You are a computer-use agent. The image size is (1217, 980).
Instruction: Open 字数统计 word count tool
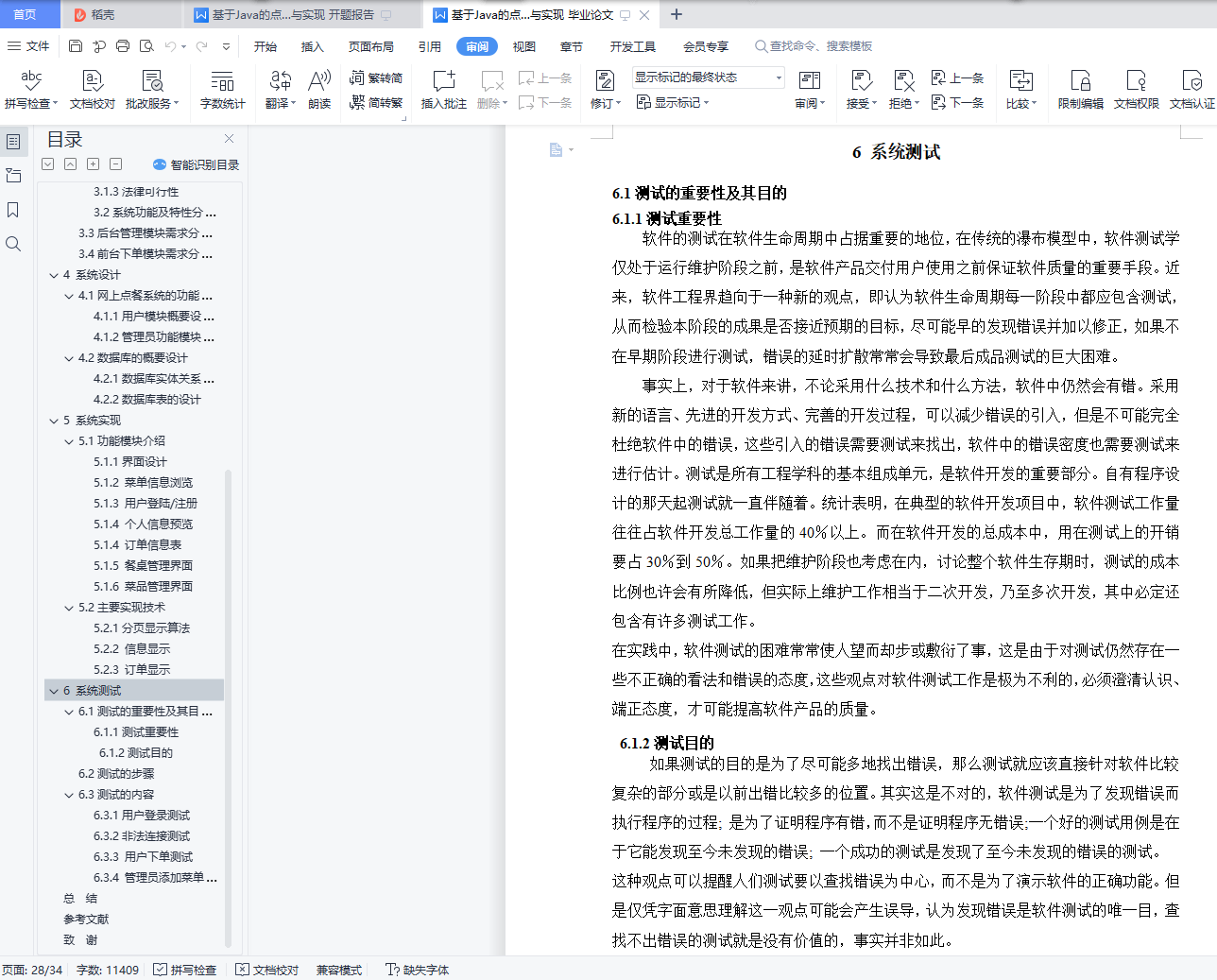(222, 90)
